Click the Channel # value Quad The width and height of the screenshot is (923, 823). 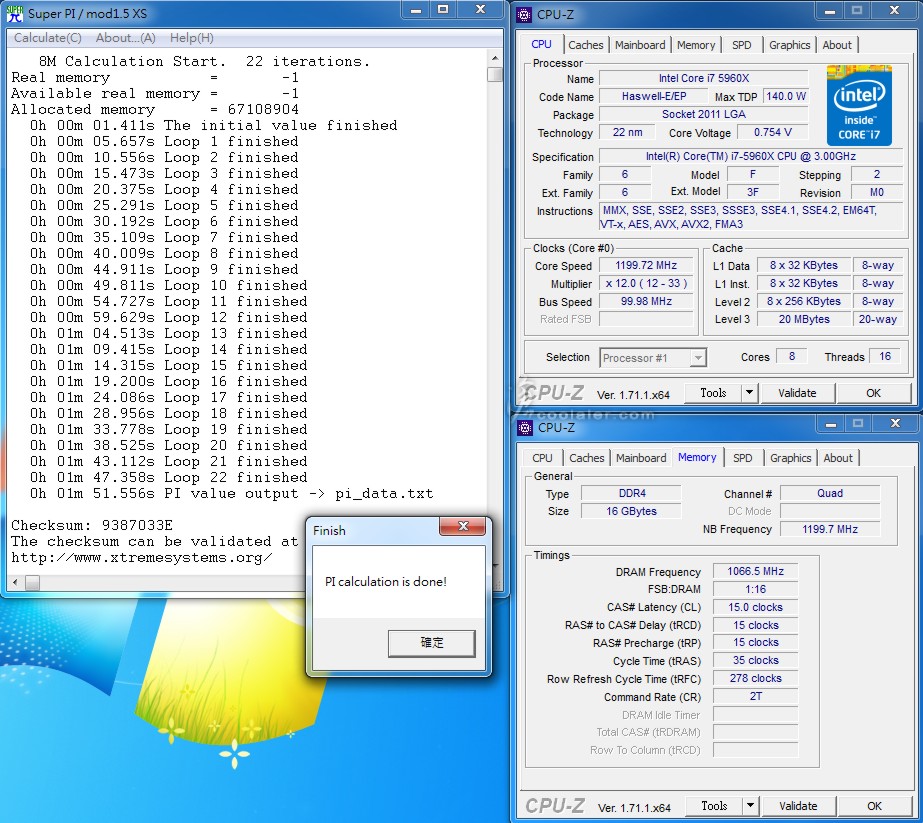830,493
